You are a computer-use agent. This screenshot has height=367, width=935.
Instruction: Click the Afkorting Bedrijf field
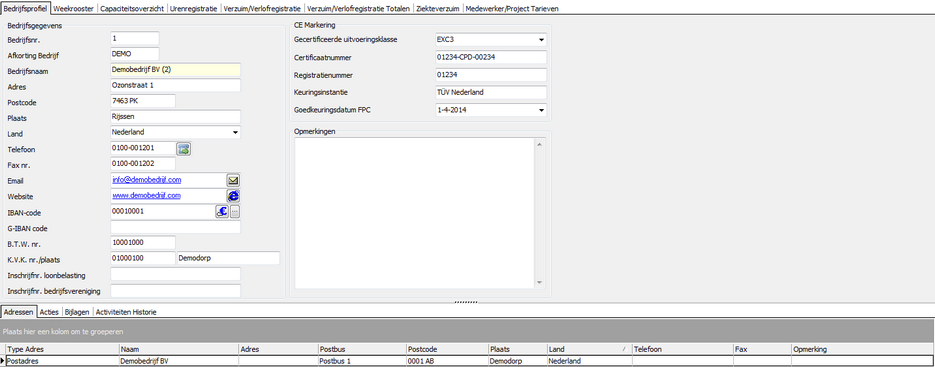[135, 54]
